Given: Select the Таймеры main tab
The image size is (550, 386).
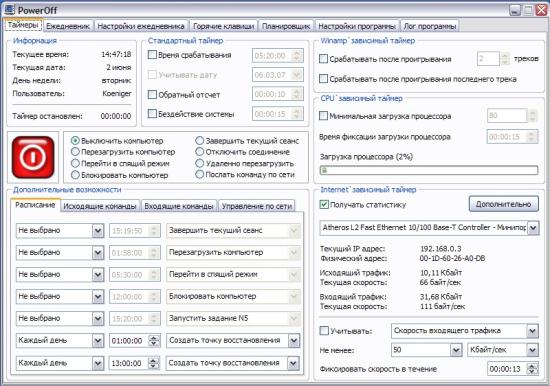Looking at the screenshot, I should [x=23, y=25].
